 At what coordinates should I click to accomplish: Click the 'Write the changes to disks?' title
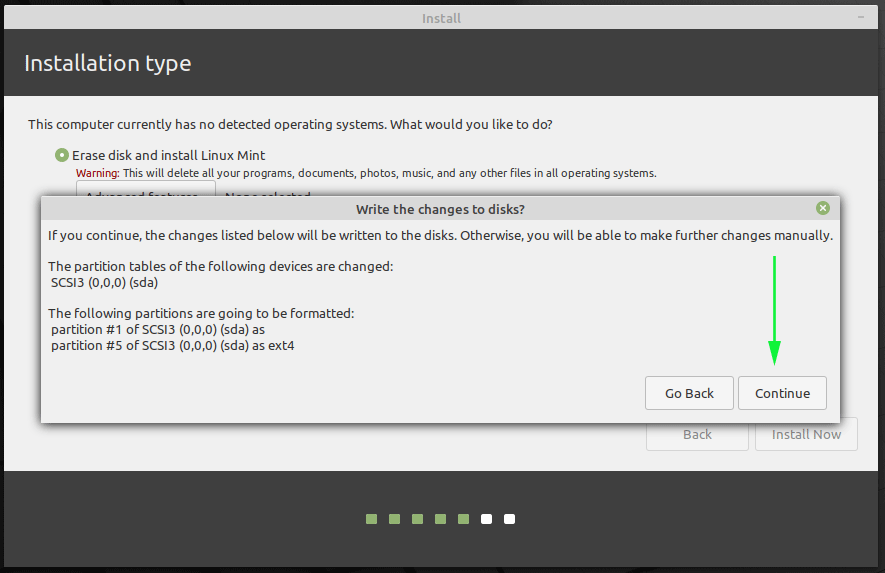click(440, 209)
